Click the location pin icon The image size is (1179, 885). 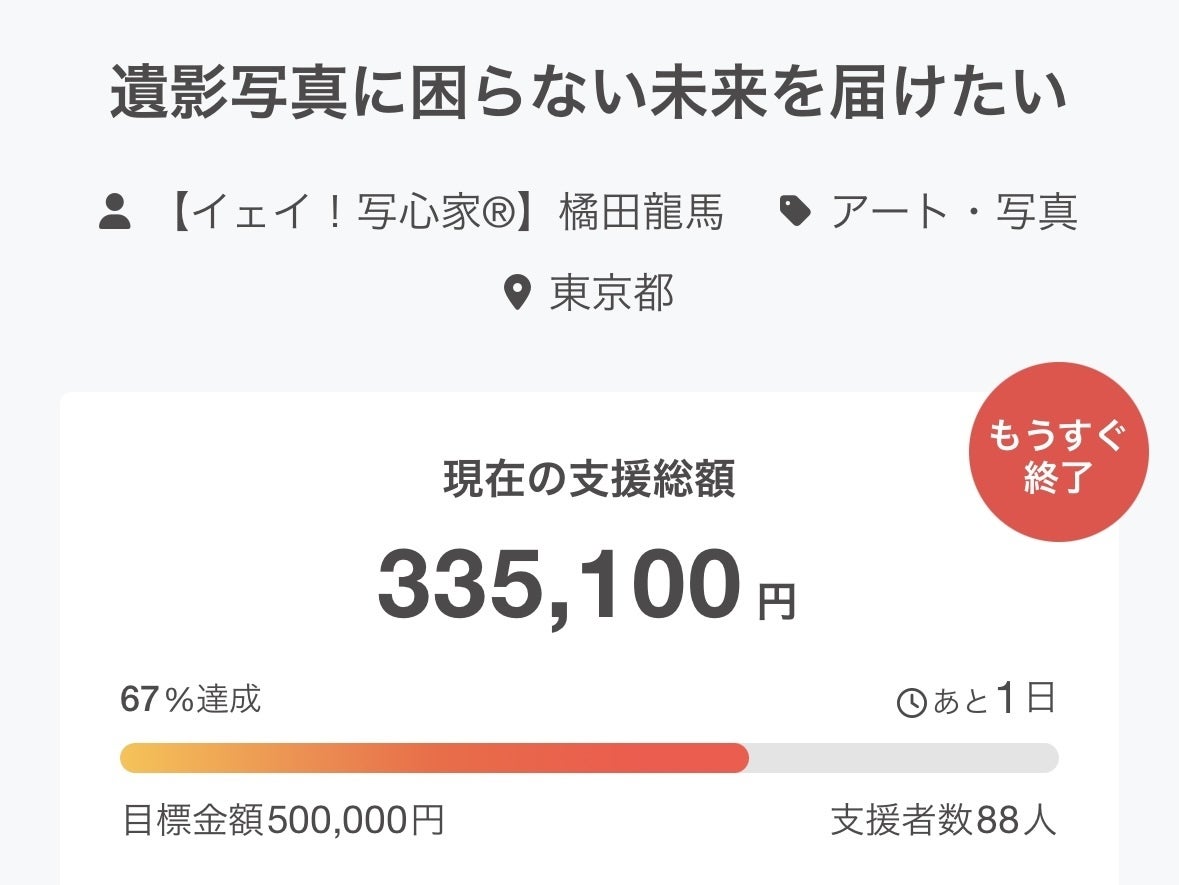[x=516, y=293]
